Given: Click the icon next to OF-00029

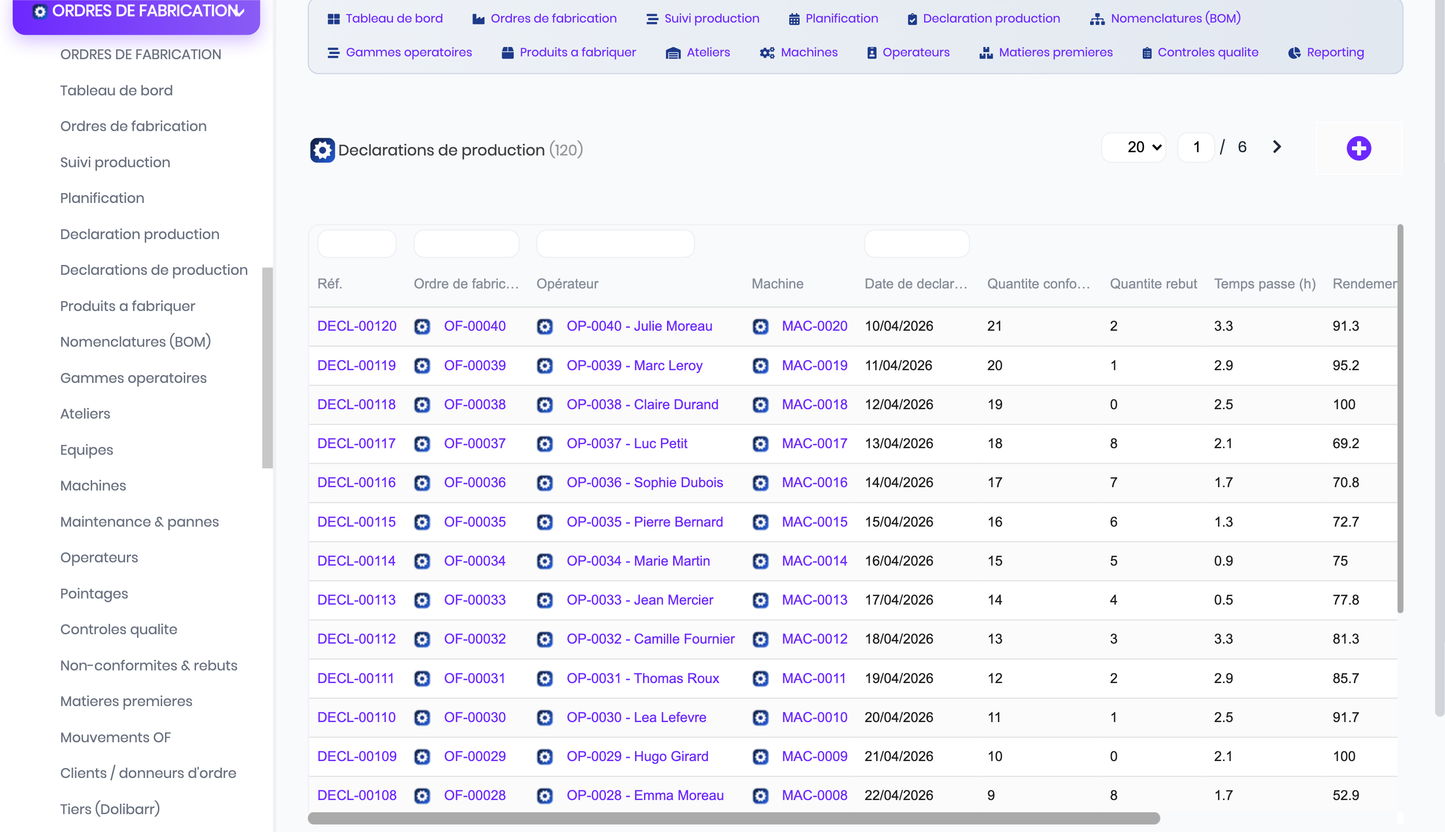Looking at the screenshot, I should pos(422,757).
